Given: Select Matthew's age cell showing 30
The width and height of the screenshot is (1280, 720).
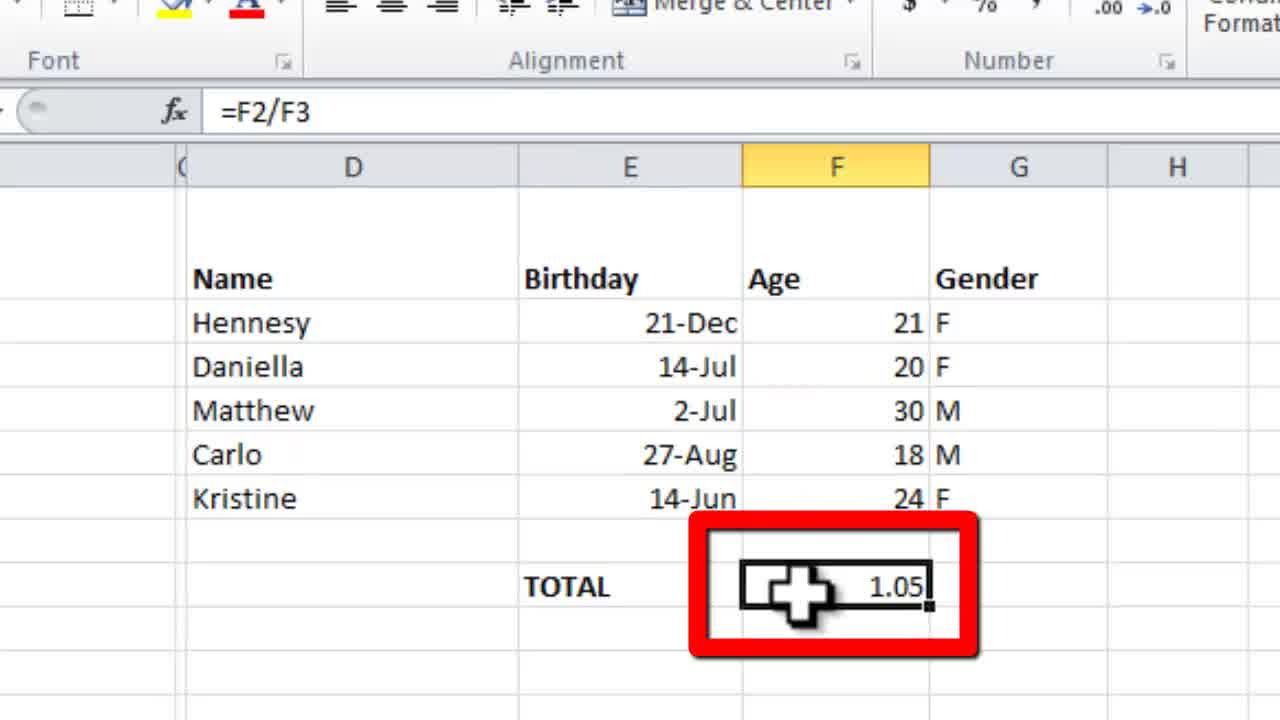Looking at the screenshot, I should [x=836, y=410].
